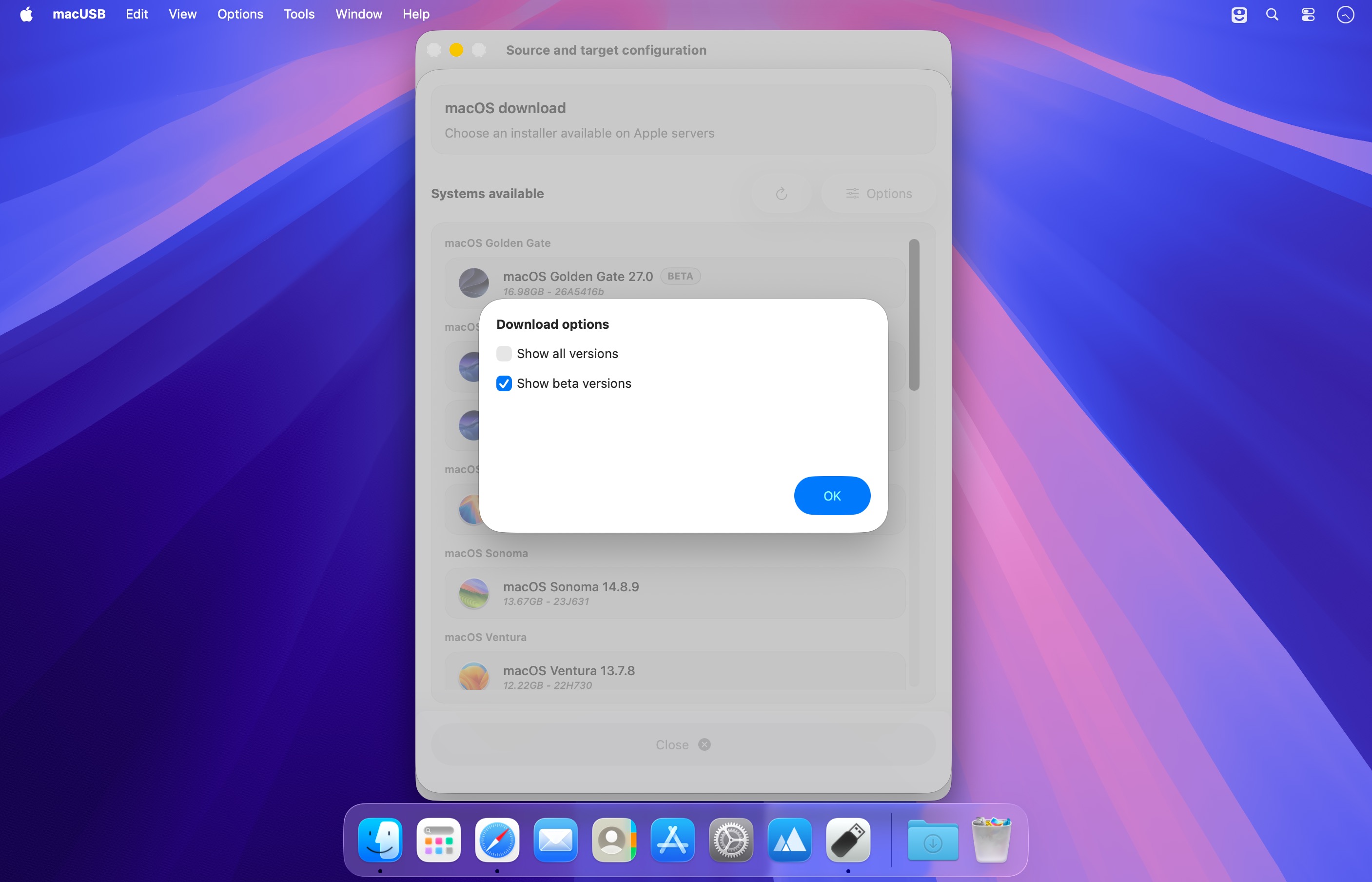Viewport: 1372px width, 882px height.
Task: Open the macUSB application menu
Action: (79, 14)
